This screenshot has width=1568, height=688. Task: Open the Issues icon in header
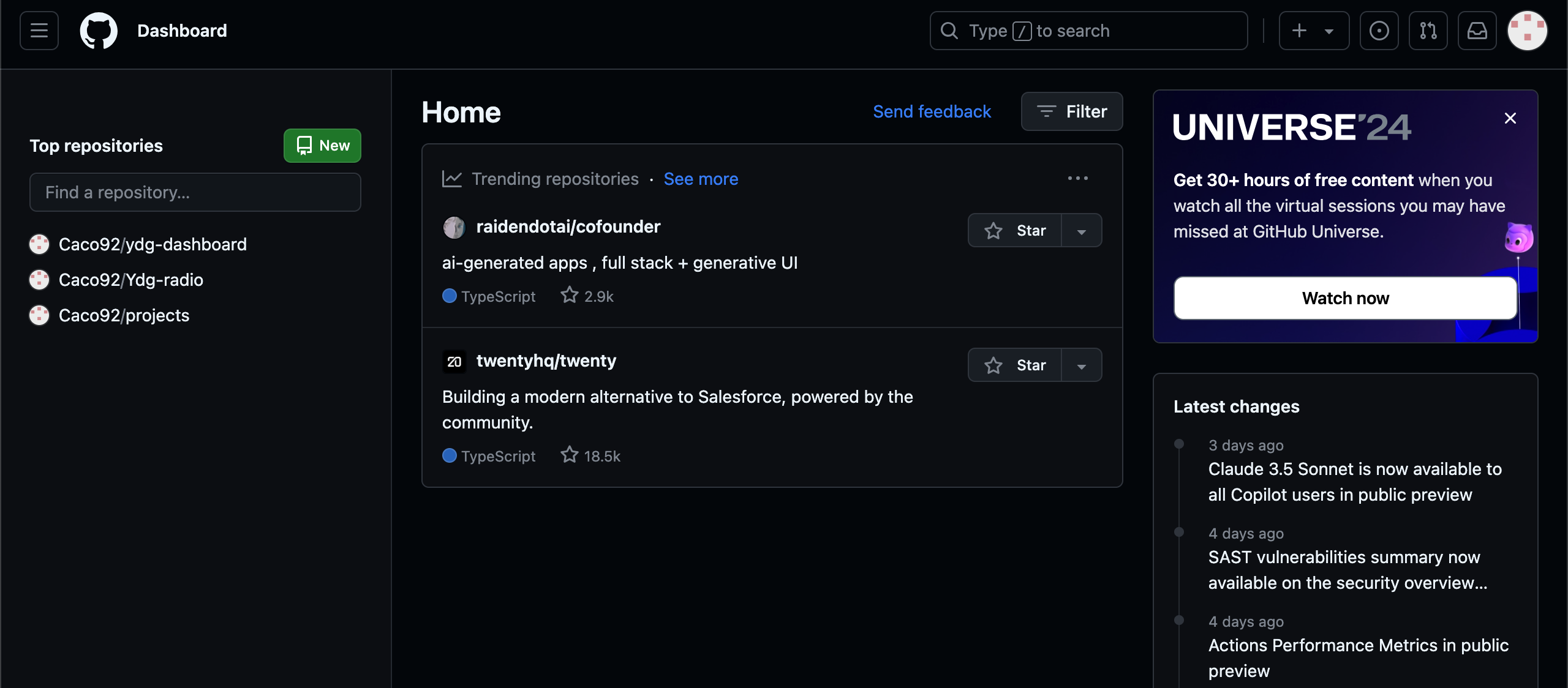[x=1379, y=31]
